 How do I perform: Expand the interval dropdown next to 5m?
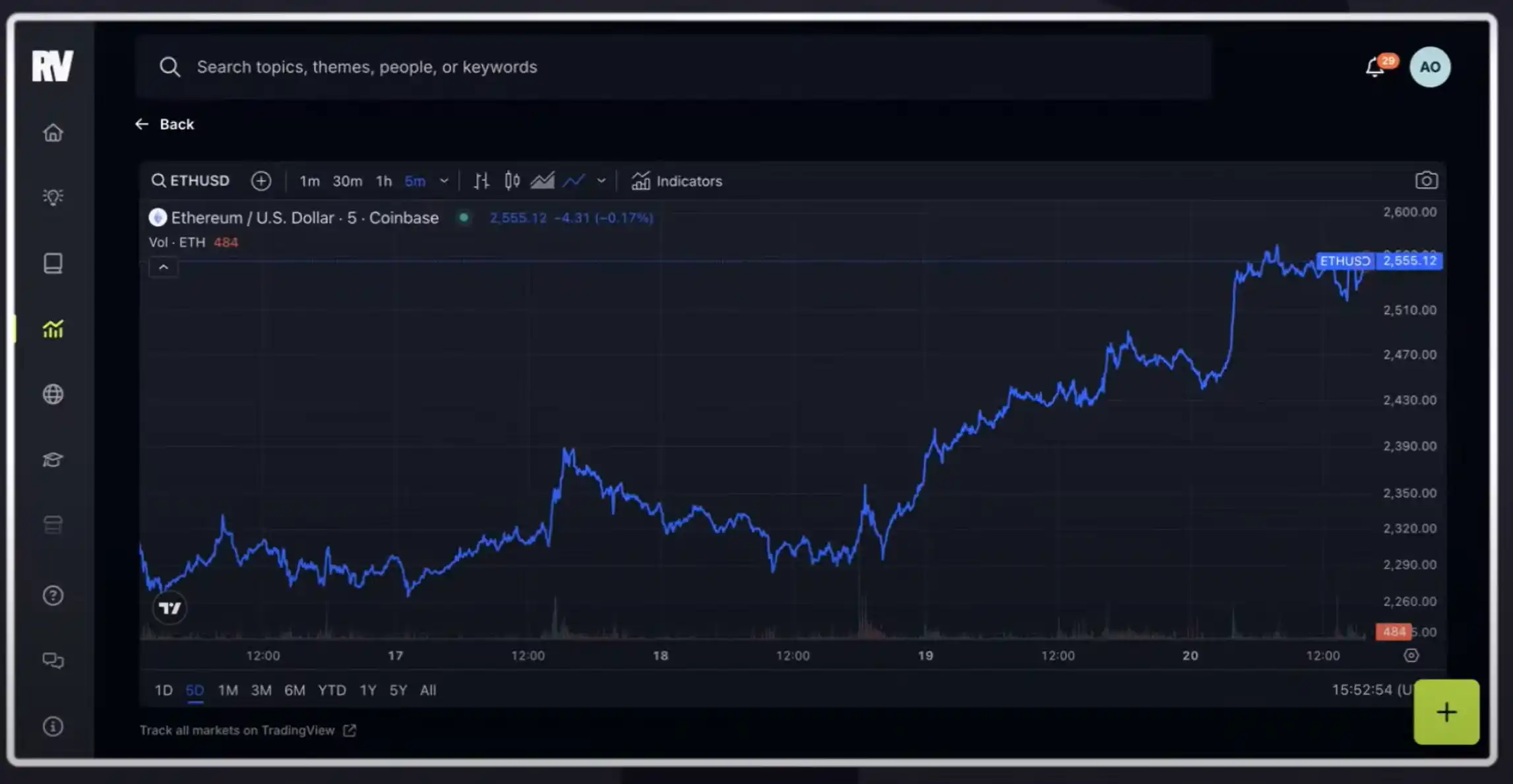click(x=444, y=181)
